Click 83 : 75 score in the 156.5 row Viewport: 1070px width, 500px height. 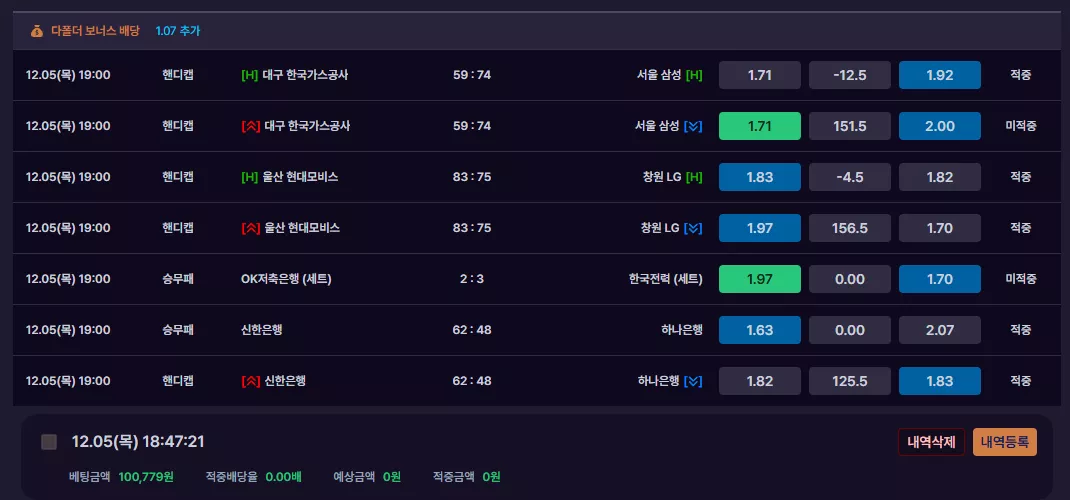[472, 228]
